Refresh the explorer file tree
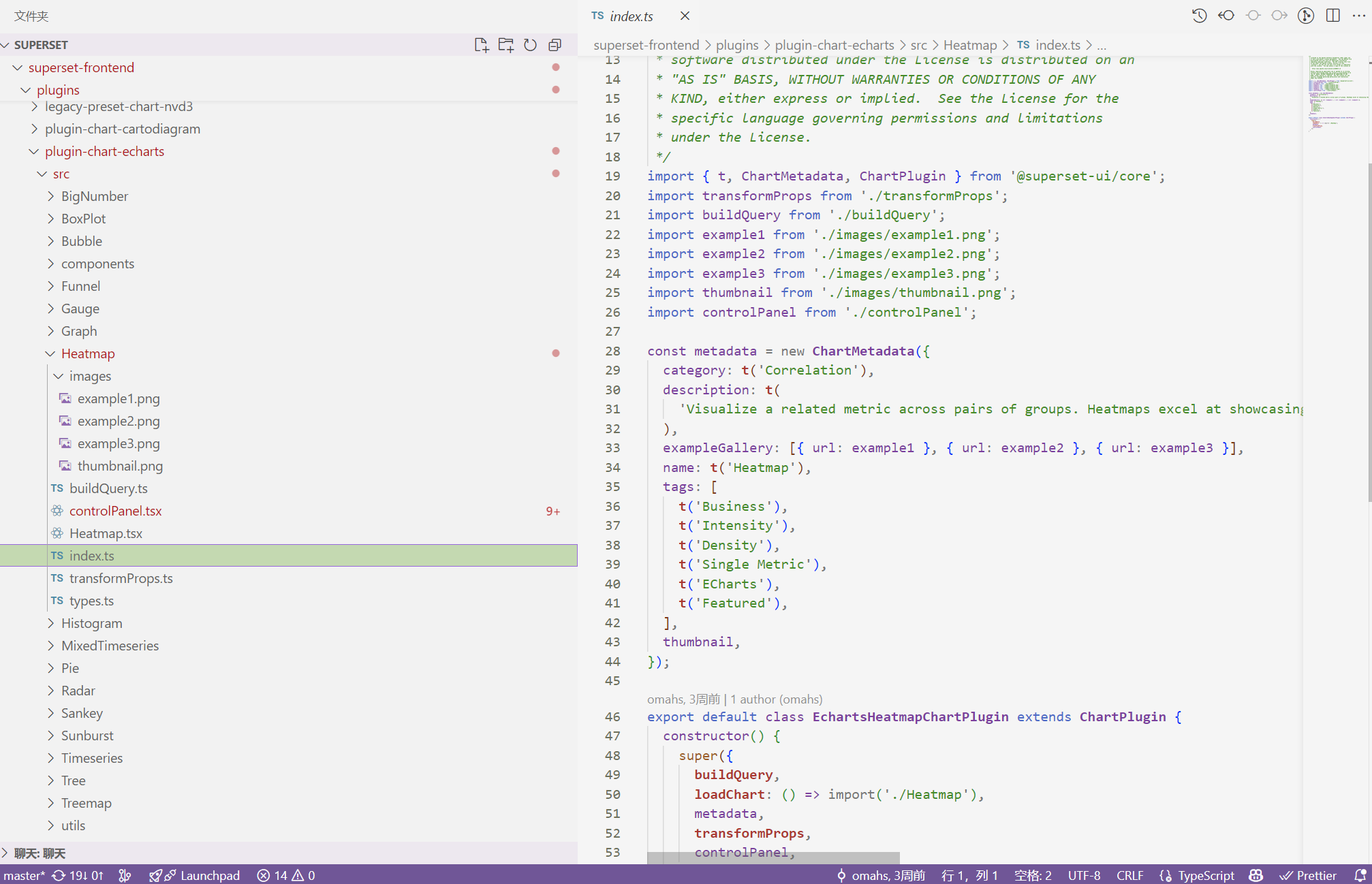The height and width of the screenshot is (884, 1372). (530, 45)
